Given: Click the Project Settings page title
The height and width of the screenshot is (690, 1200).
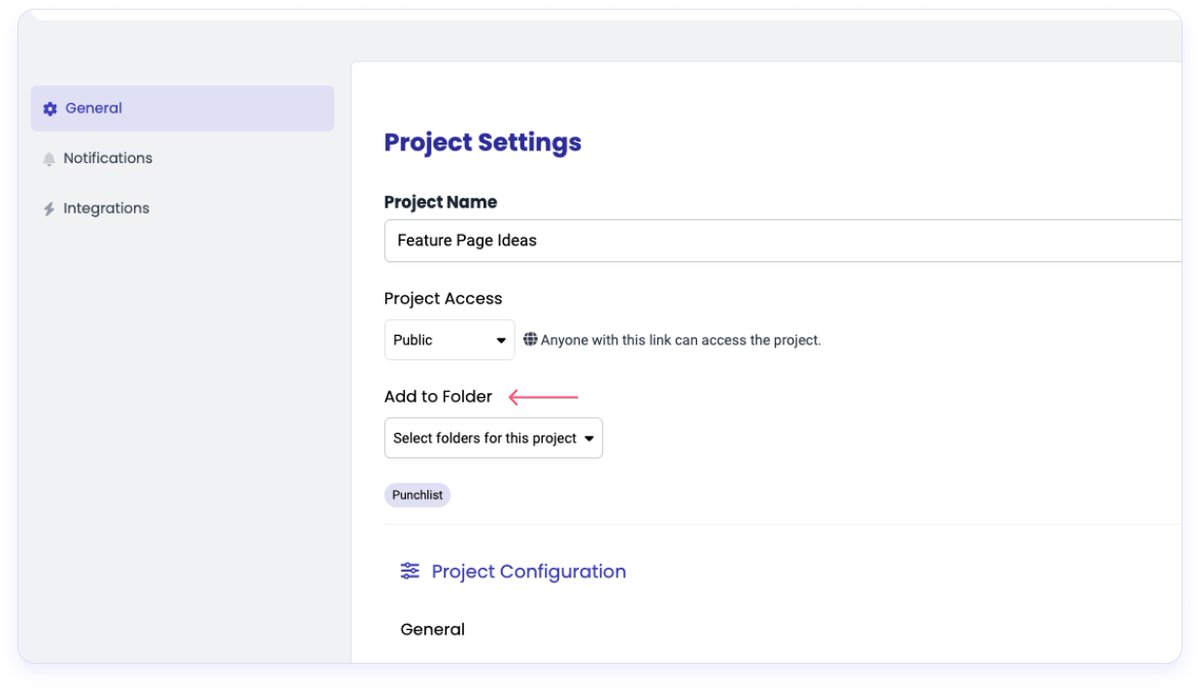Looking at the screenshot, I should pyautogui.click(x=482, y=142).
